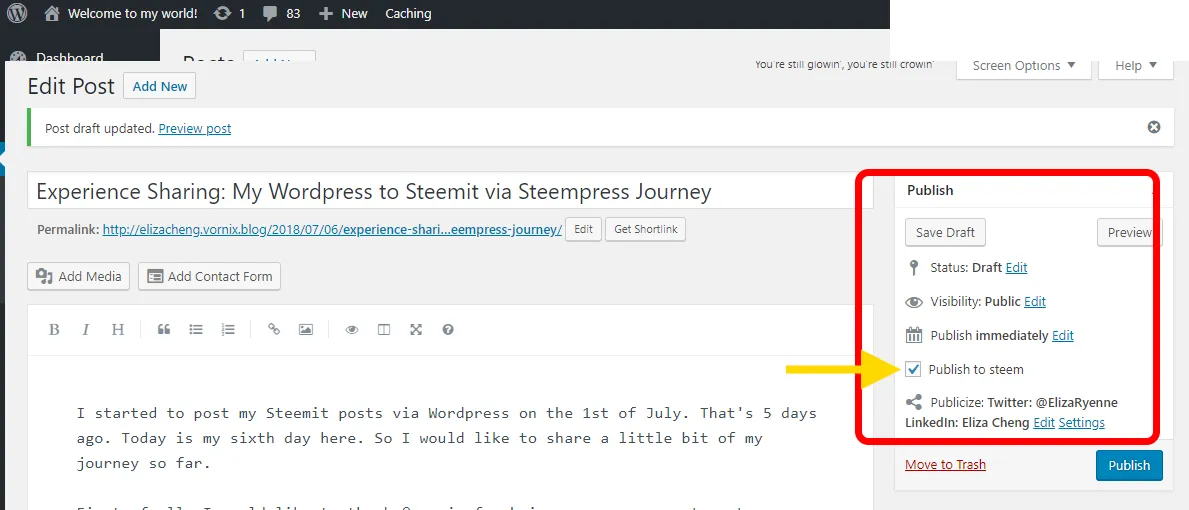Image resolution: width=1189 pixels, height=510 pixels.
Task: Open comments via the speech bubble icon
Action: (270, 14)
